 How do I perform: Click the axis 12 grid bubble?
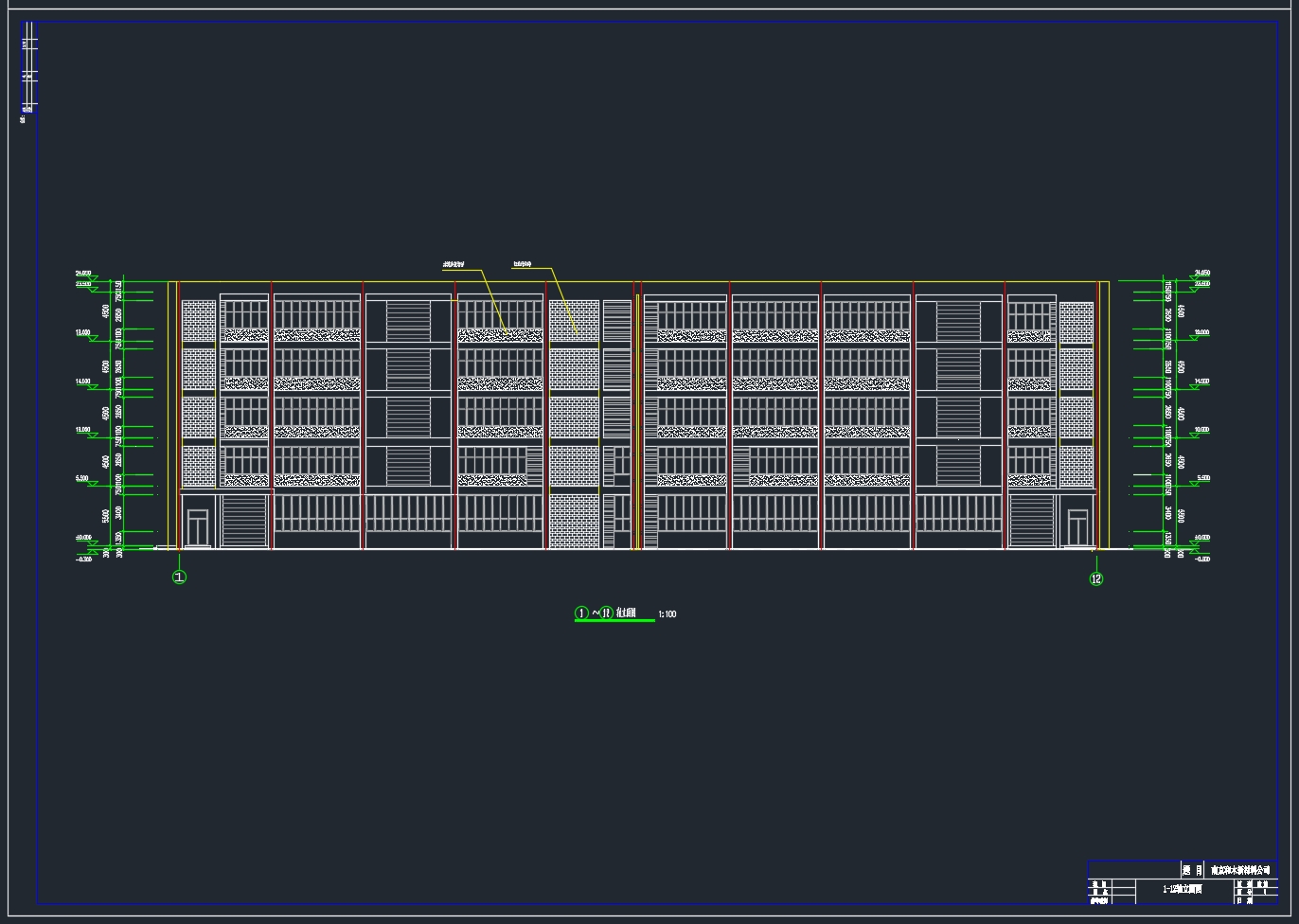click(1096, 578)
